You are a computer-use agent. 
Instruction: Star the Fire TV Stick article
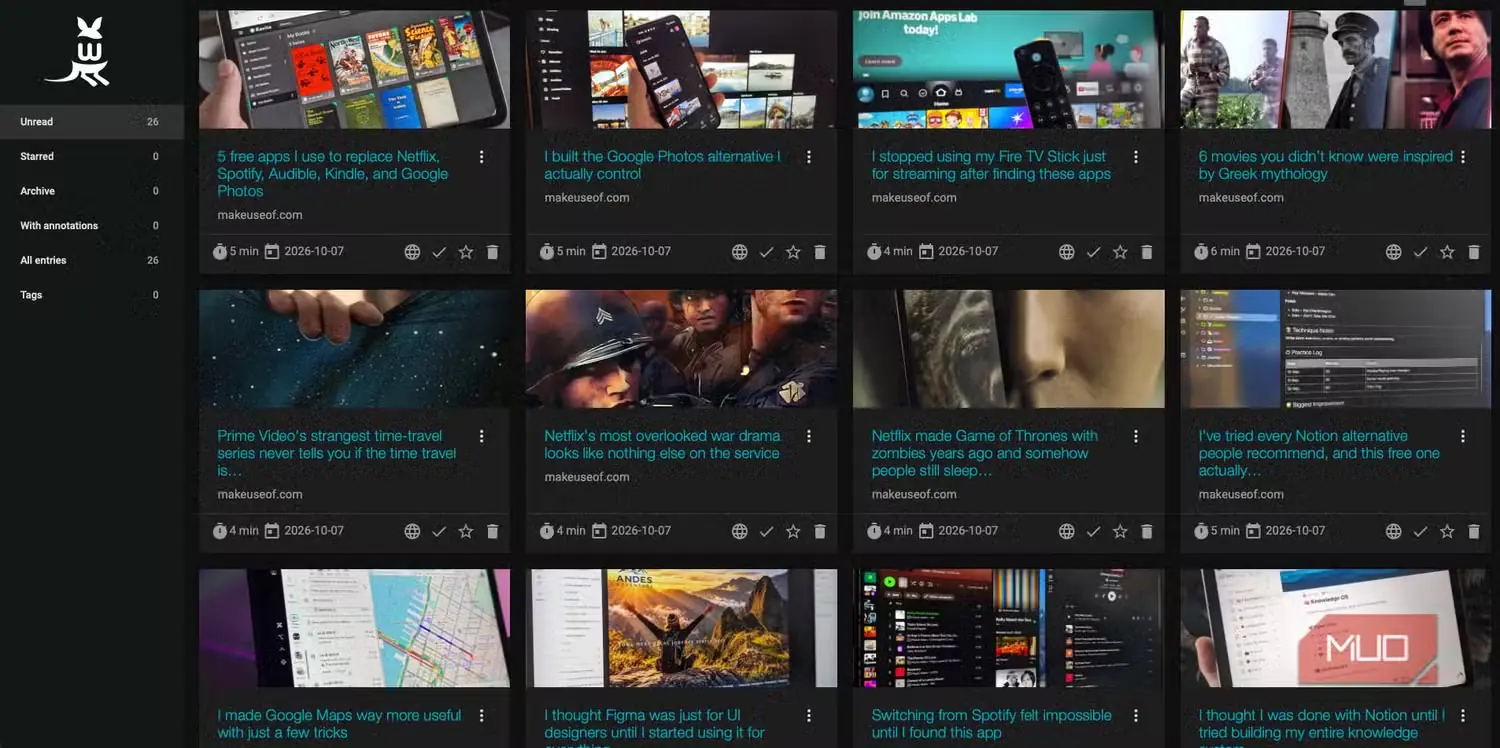click(1120, 252)
